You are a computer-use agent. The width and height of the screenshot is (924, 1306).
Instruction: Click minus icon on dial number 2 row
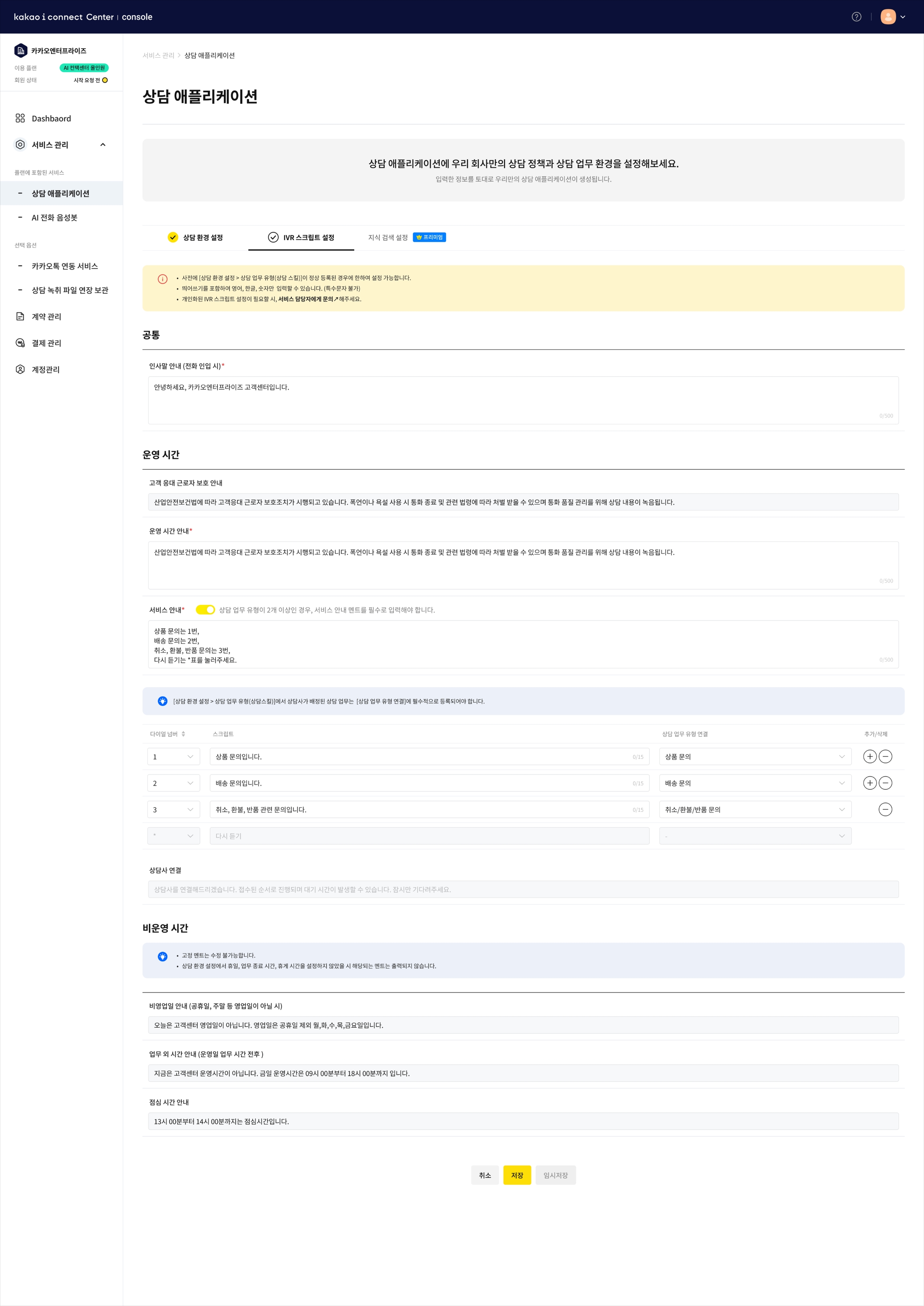[x=885, y=783]
